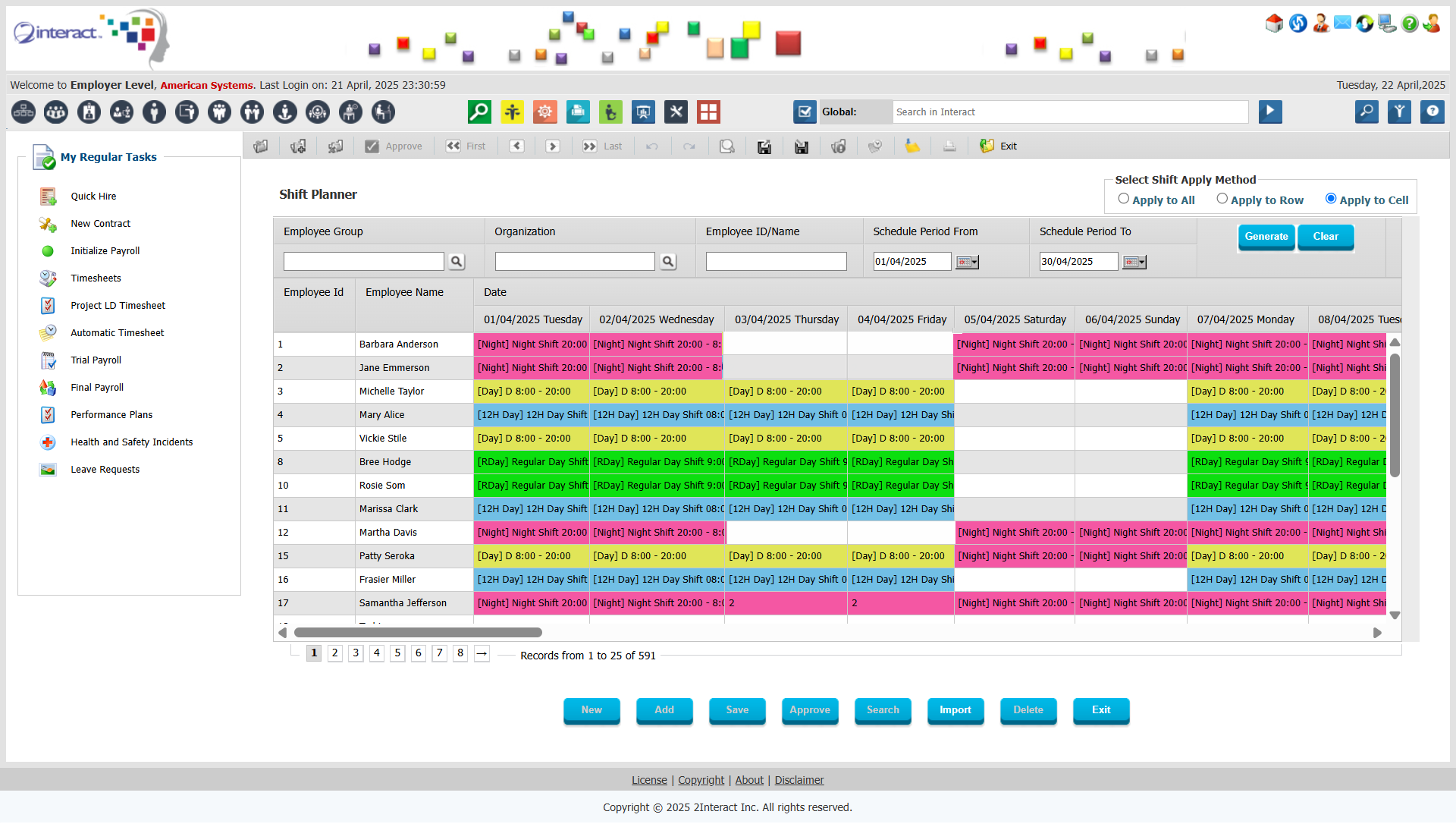Screen dimensions: 1456x824
Task: Select the Apply to Cell radio button
Action: [1330, 199]
